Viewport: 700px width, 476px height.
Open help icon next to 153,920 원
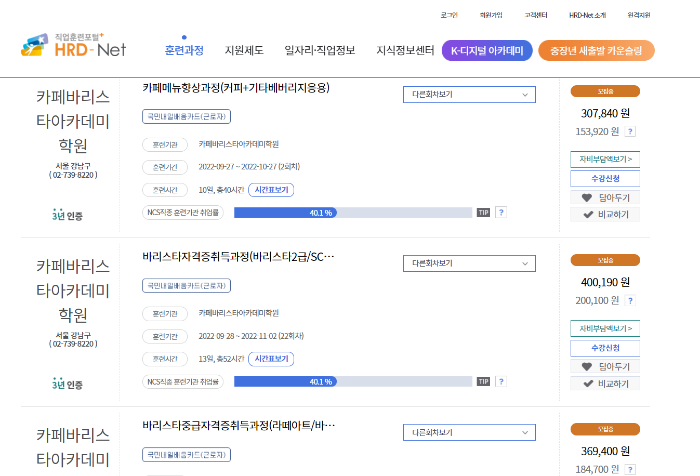click(630, 131)
